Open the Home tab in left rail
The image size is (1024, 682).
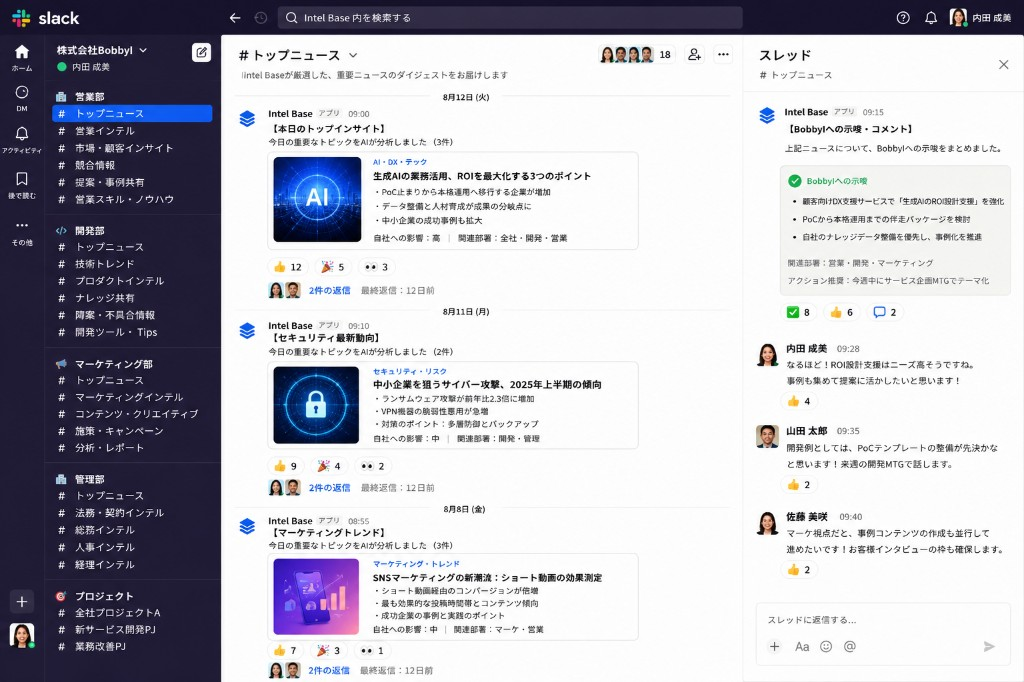22,57
